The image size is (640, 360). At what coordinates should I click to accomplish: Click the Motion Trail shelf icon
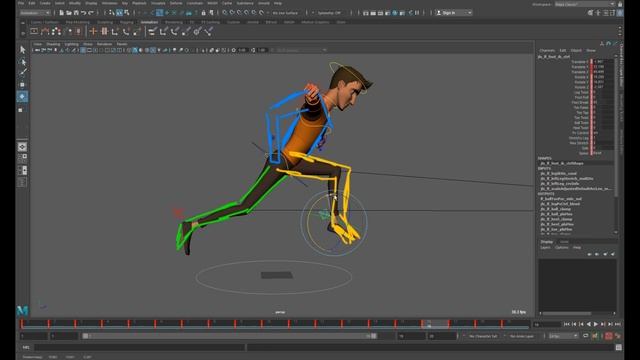(45, 31)
